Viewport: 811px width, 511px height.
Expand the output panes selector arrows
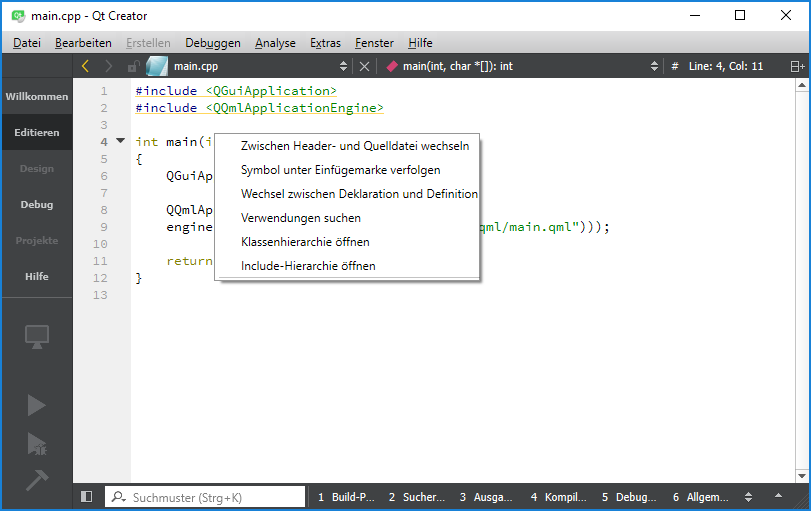[752, 497]
